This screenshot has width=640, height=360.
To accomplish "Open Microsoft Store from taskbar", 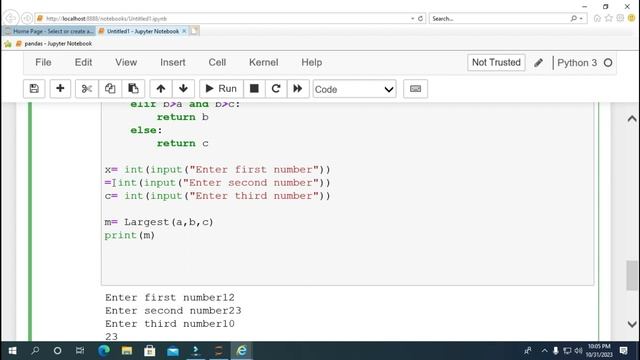I will (x=149, y=351).
